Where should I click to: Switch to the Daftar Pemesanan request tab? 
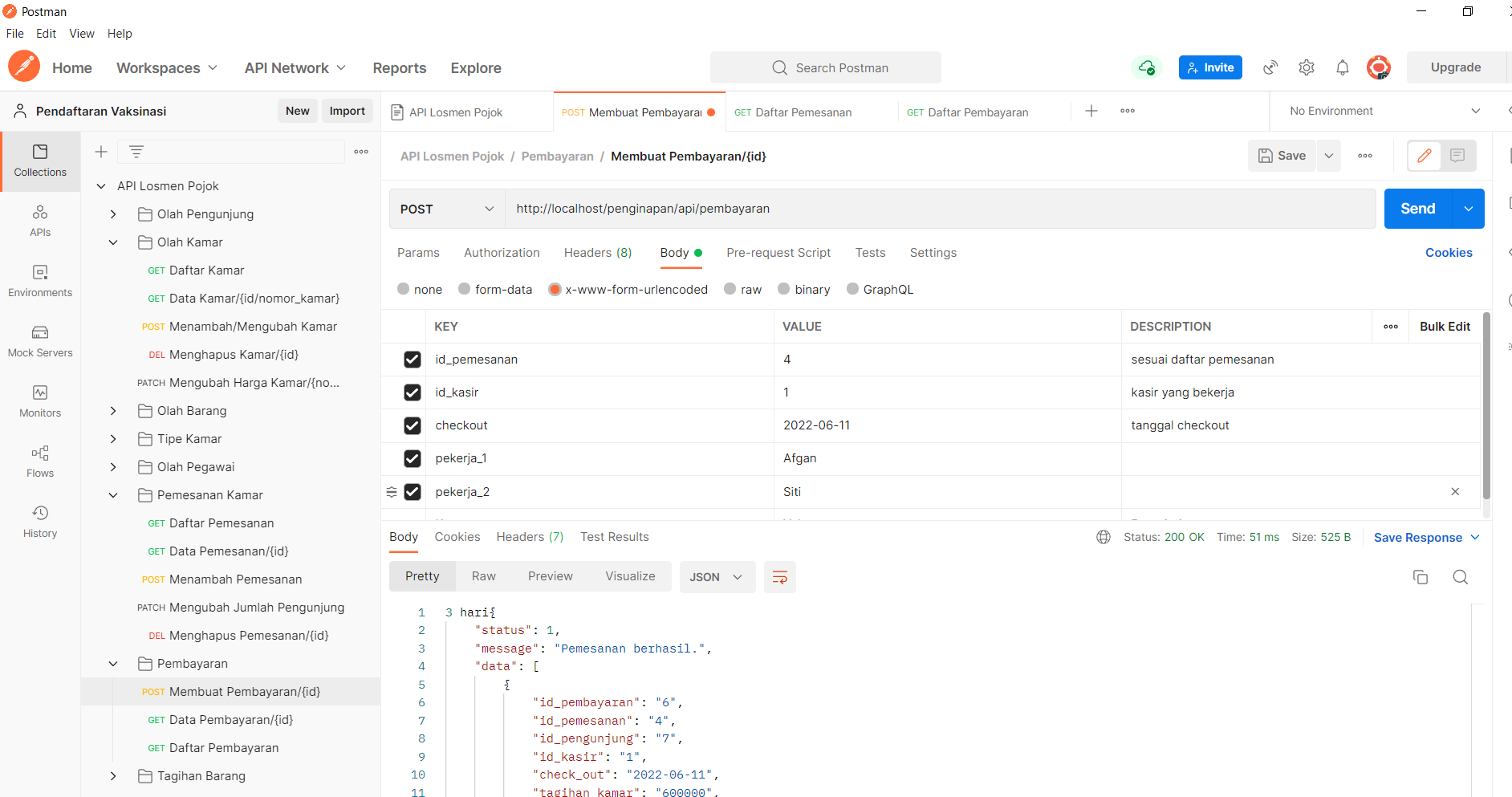tap(802, 112)
